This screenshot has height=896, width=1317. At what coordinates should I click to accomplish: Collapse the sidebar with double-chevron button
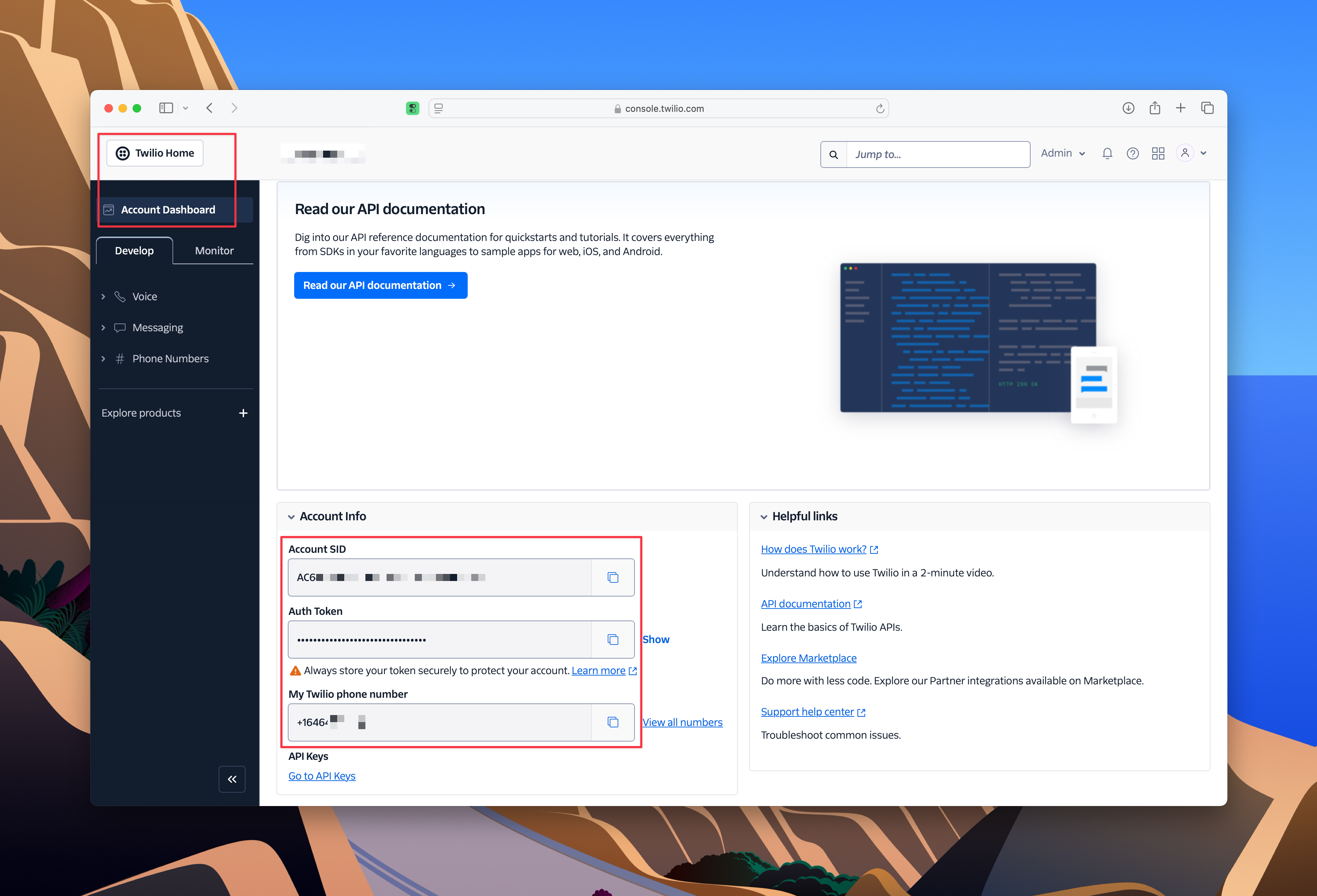coord(232,779)
